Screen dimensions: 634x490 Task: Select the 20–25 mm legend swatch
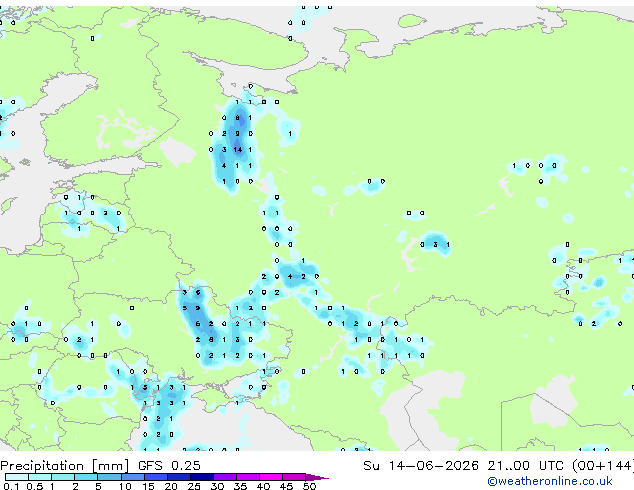[178, 477]
